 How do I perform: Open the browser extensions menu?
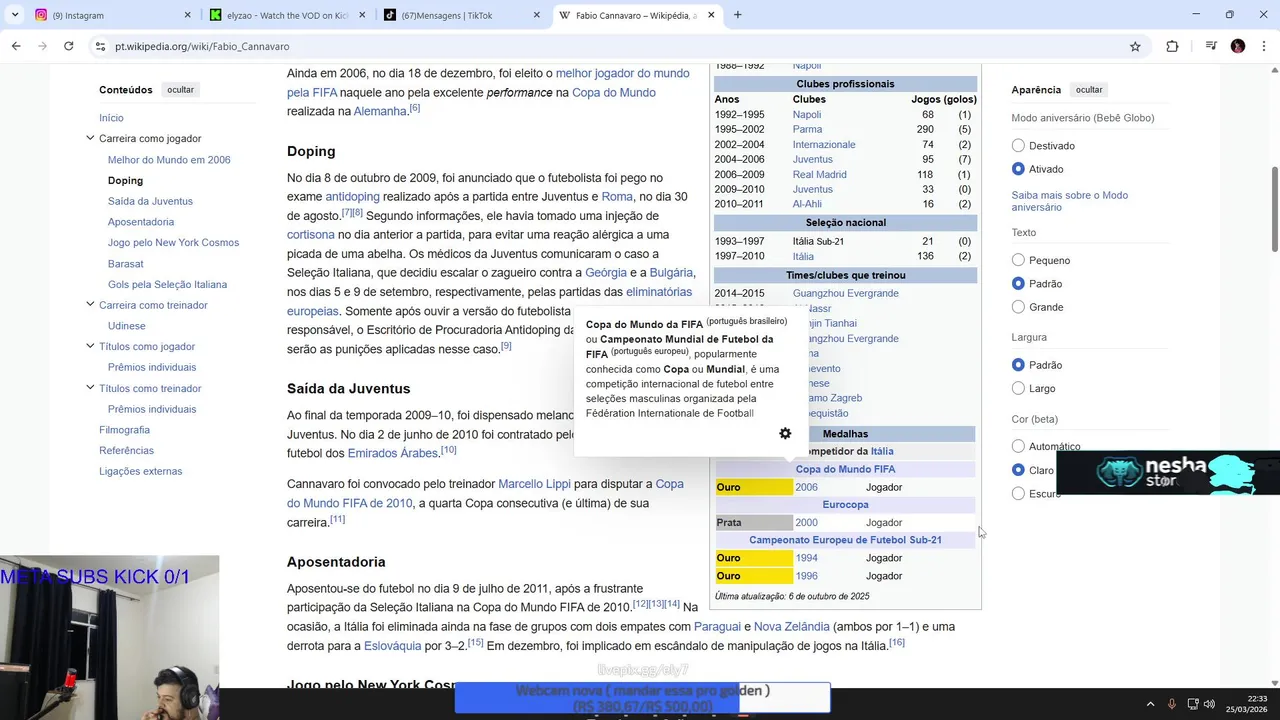(x=1172, y=46)
